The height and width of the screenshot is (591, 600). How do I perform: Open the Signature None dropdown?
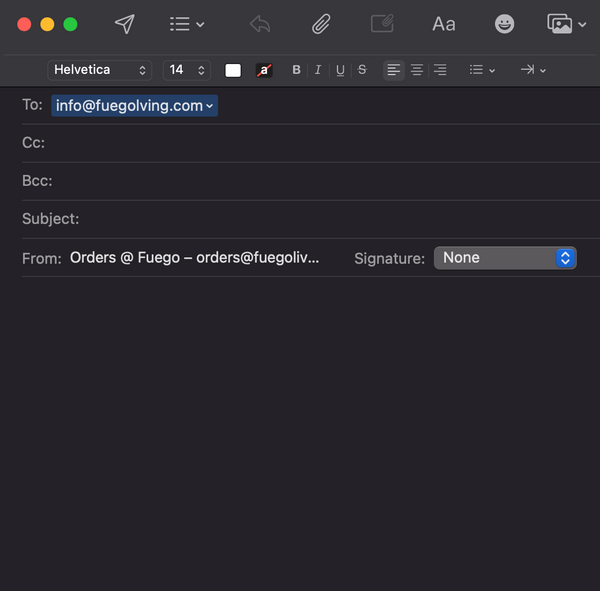pos(505,258)
